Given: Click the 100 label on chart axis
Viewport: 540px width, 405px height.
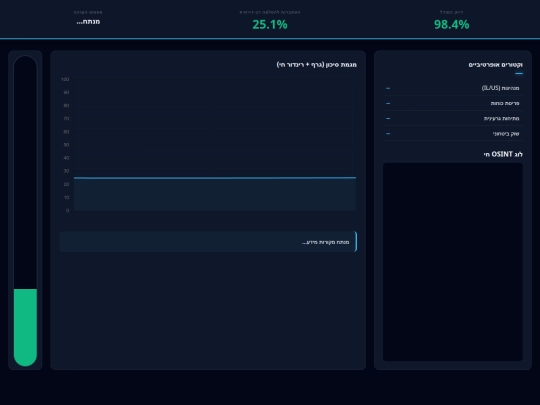Looking at the screenshot, I should pos(65,79).
